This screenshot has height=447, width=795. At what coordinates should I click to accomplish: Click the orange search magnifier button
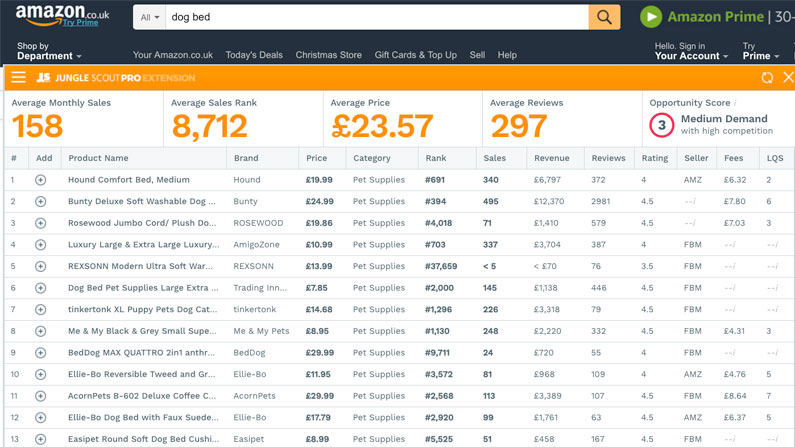tap(604, 17)
